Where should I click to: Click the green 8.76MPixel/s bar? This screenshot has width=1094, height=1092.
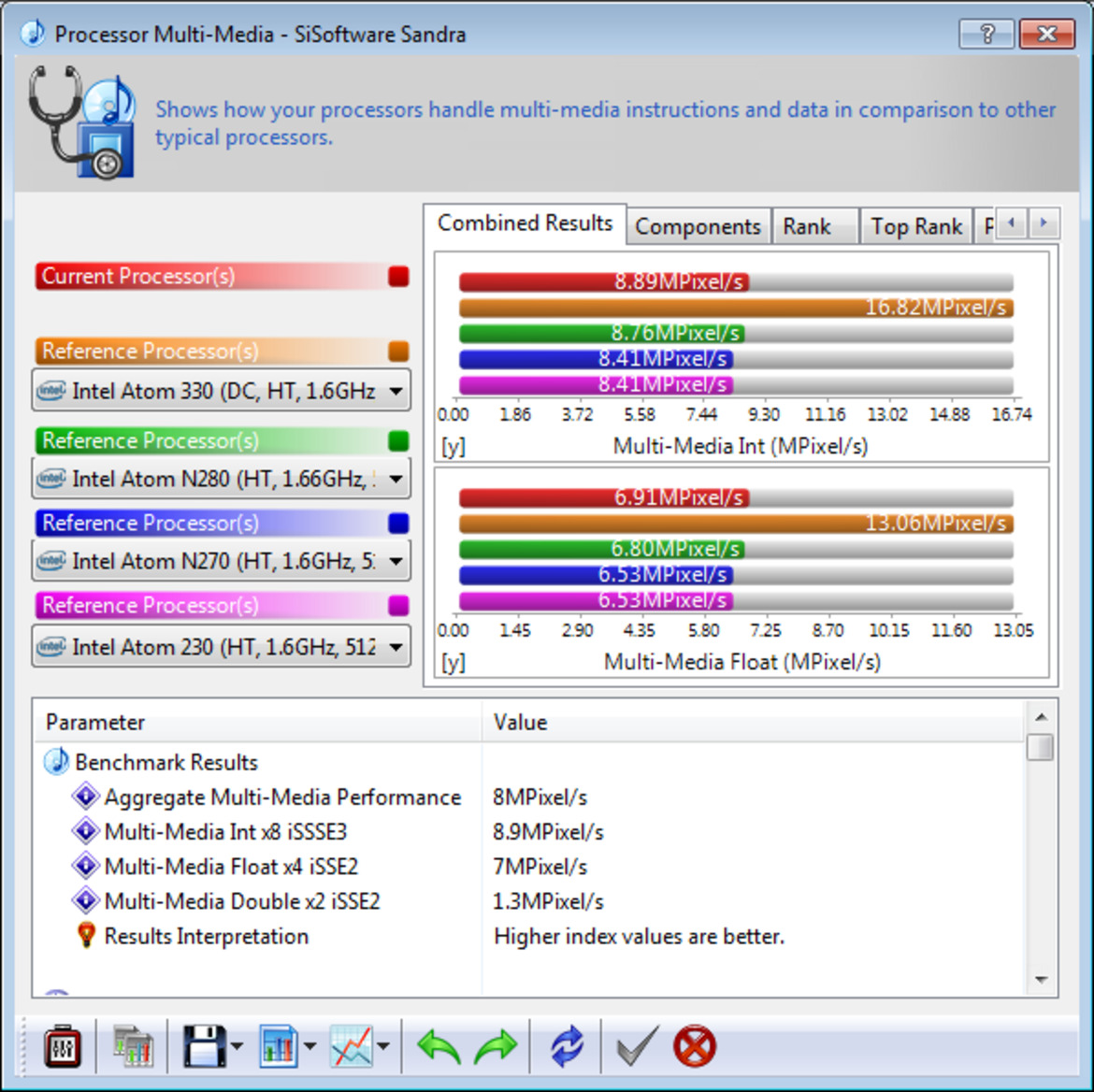point(601,334)
